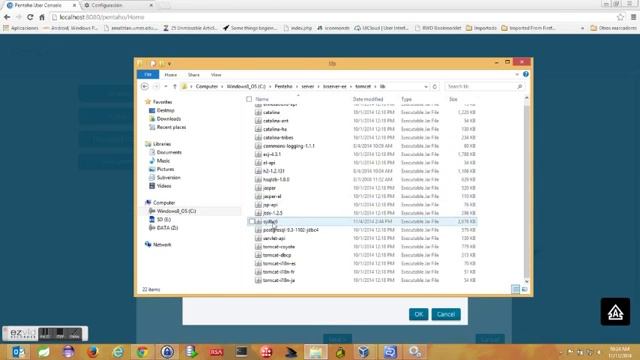Bookmark this page with the star icon
The width and height of the screenshot is (640, 360).
pyautogui.click(x=620, y=17)
